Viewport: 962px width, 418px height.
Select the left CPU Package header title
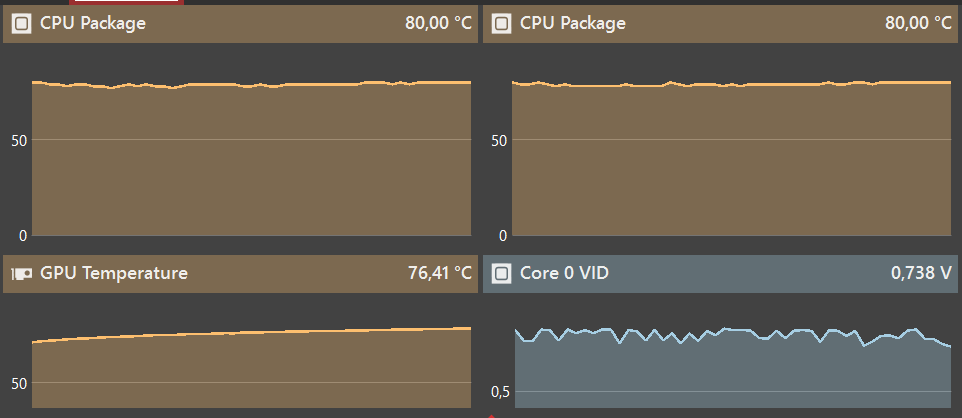point(93,24)
